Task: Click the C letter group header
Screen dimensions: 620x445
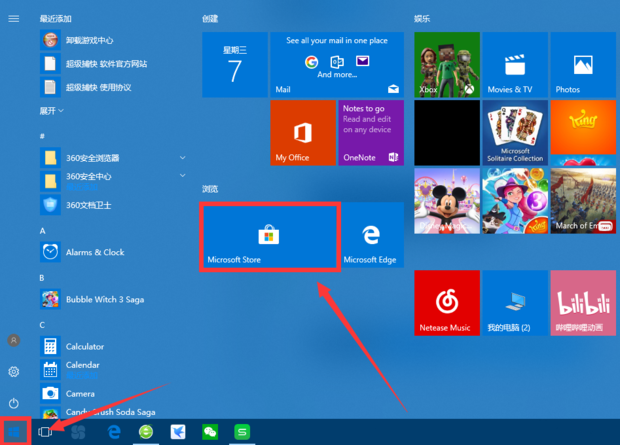Action: pos(42,325)
